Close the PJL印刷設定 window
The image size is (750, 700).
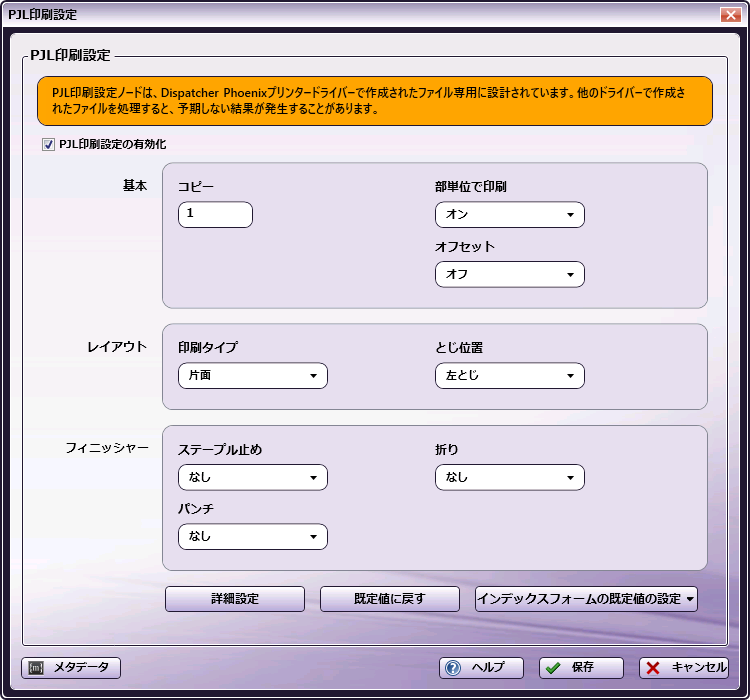[x=731, y=15]
